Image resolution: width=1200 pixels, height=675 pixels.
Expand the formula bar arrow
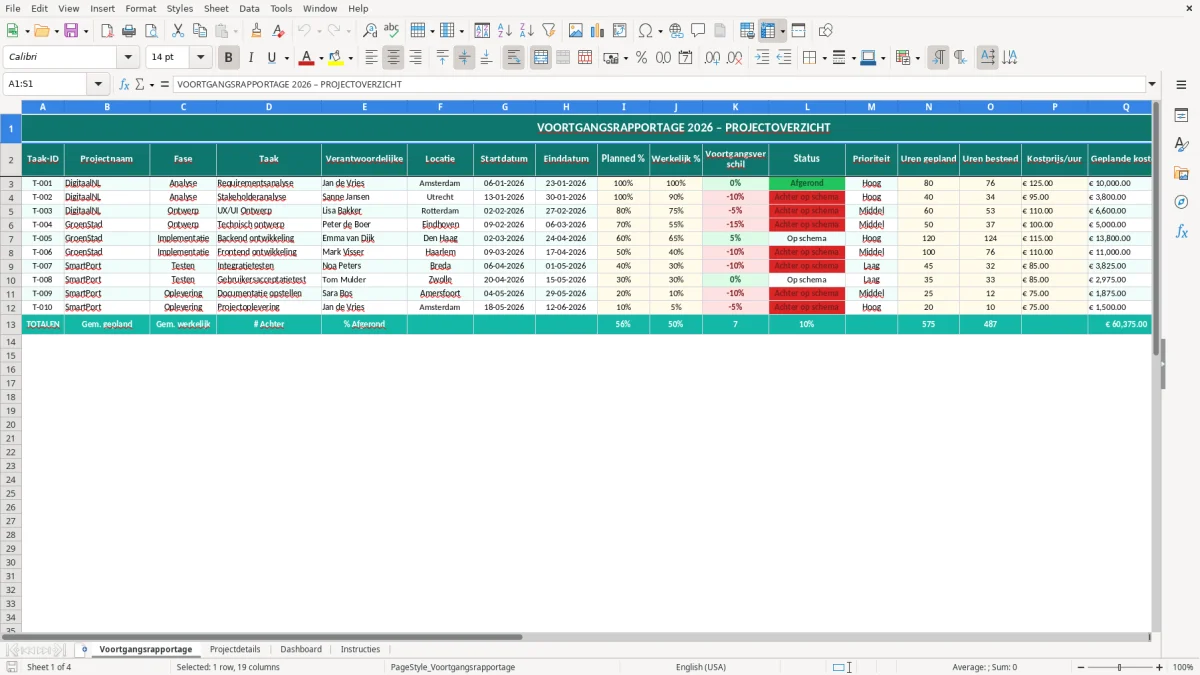point(1152,84)
